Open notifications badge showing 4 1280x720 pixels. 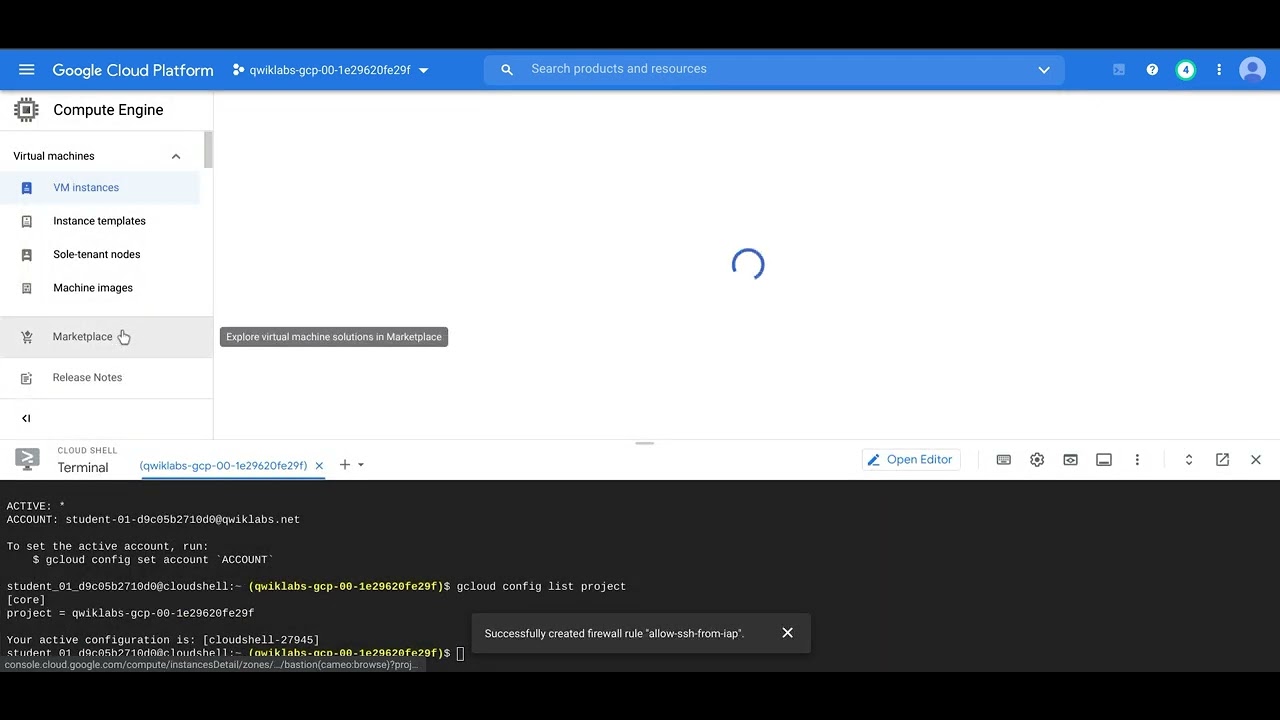pyautogui.click(x=1185, y=70)
